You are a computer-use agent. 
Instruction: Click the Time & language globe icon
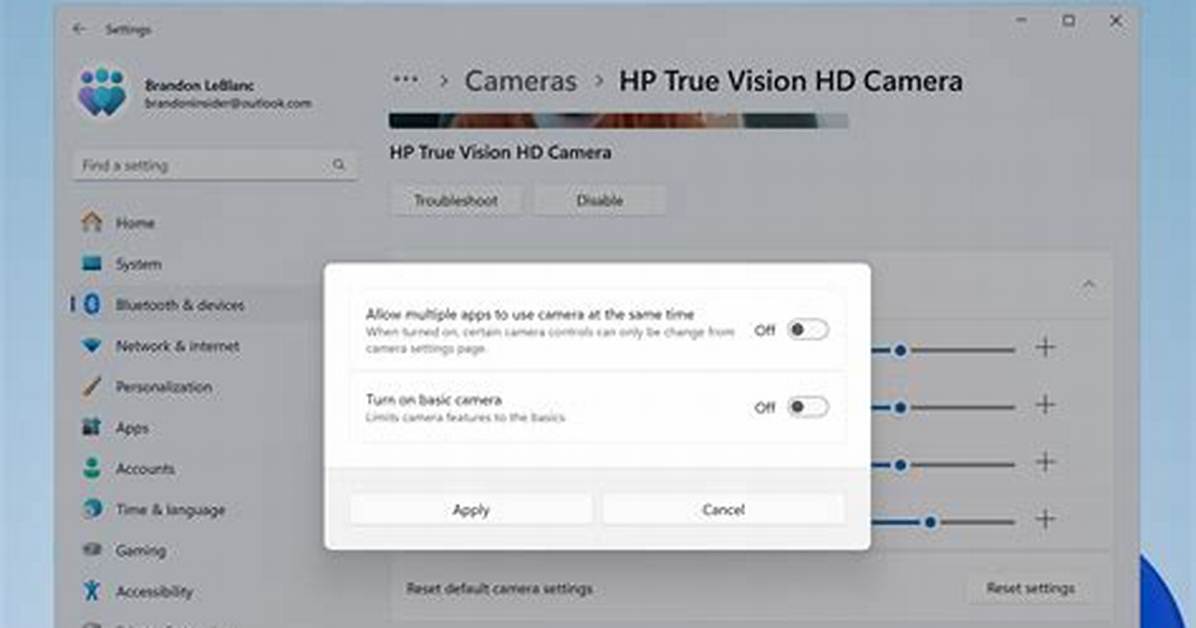tap(92, 509)
